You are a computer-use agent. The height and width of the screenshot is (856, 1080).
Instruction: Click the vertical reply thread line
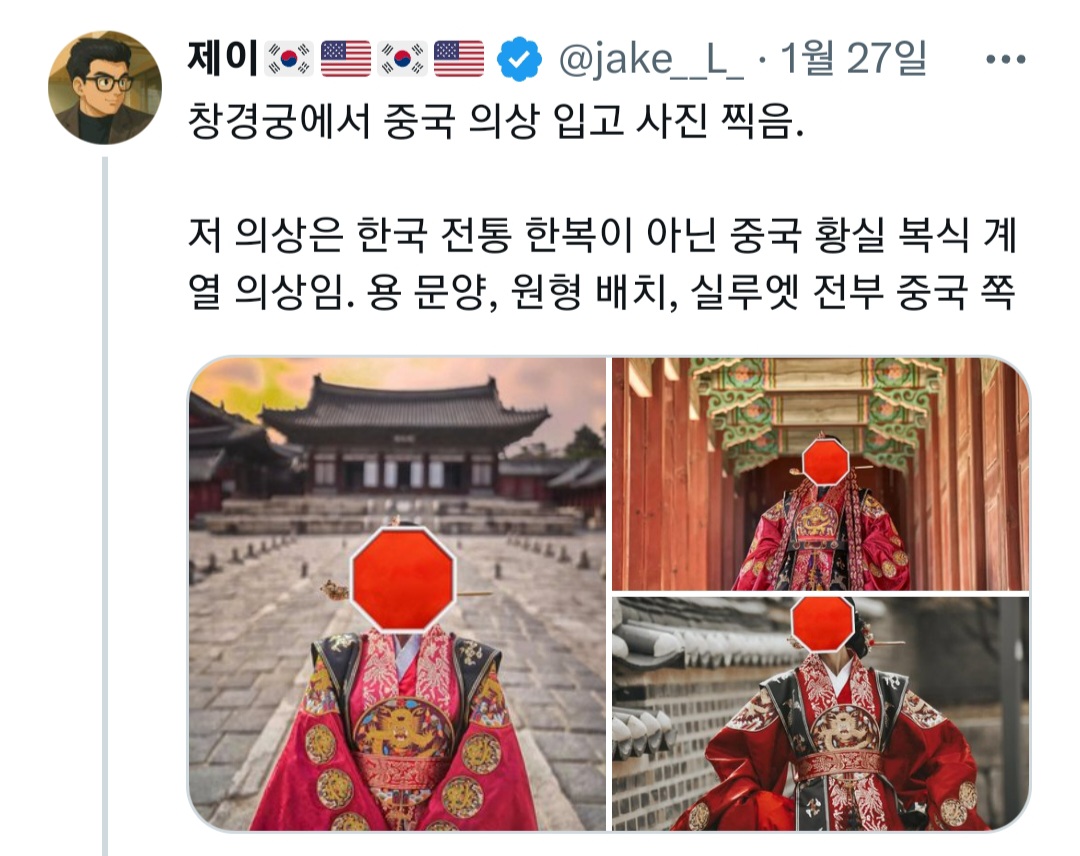coord(105,506)
